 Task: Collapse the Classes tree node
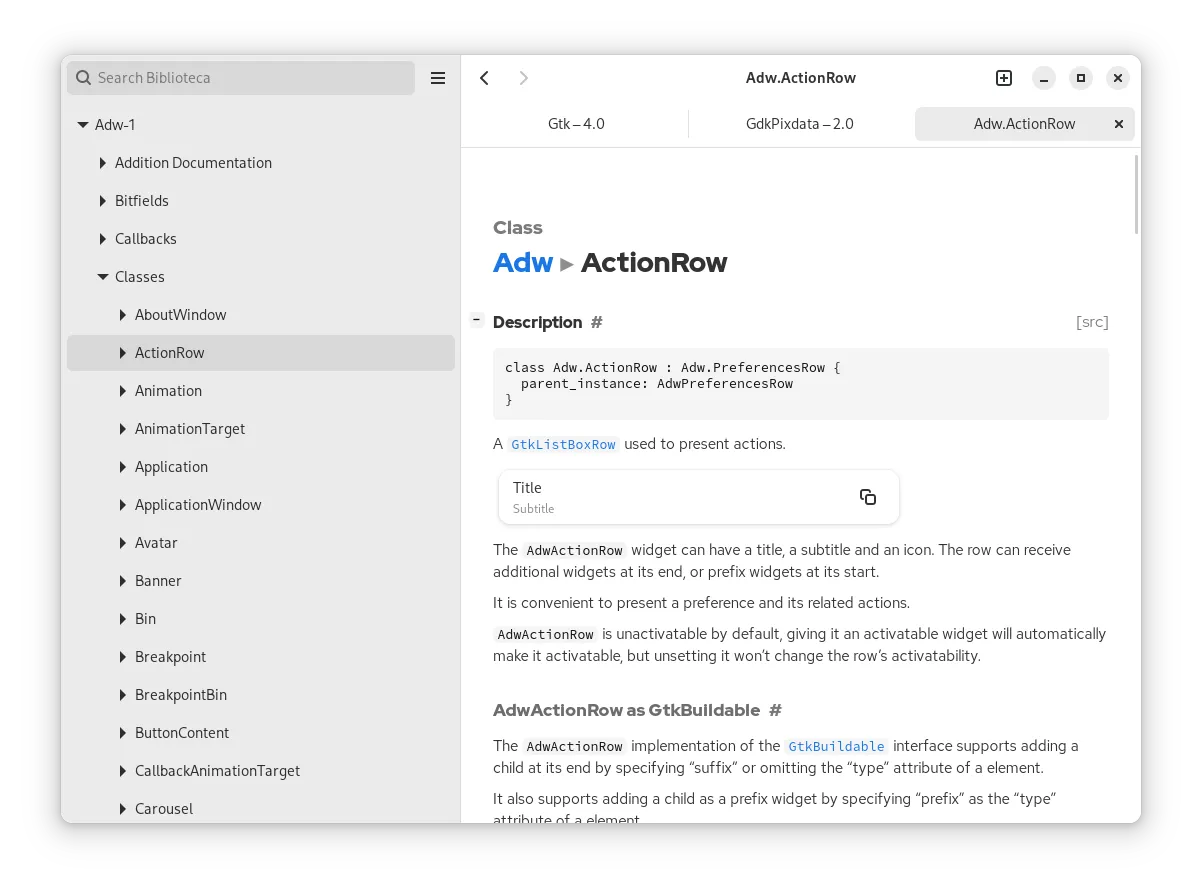103,277
